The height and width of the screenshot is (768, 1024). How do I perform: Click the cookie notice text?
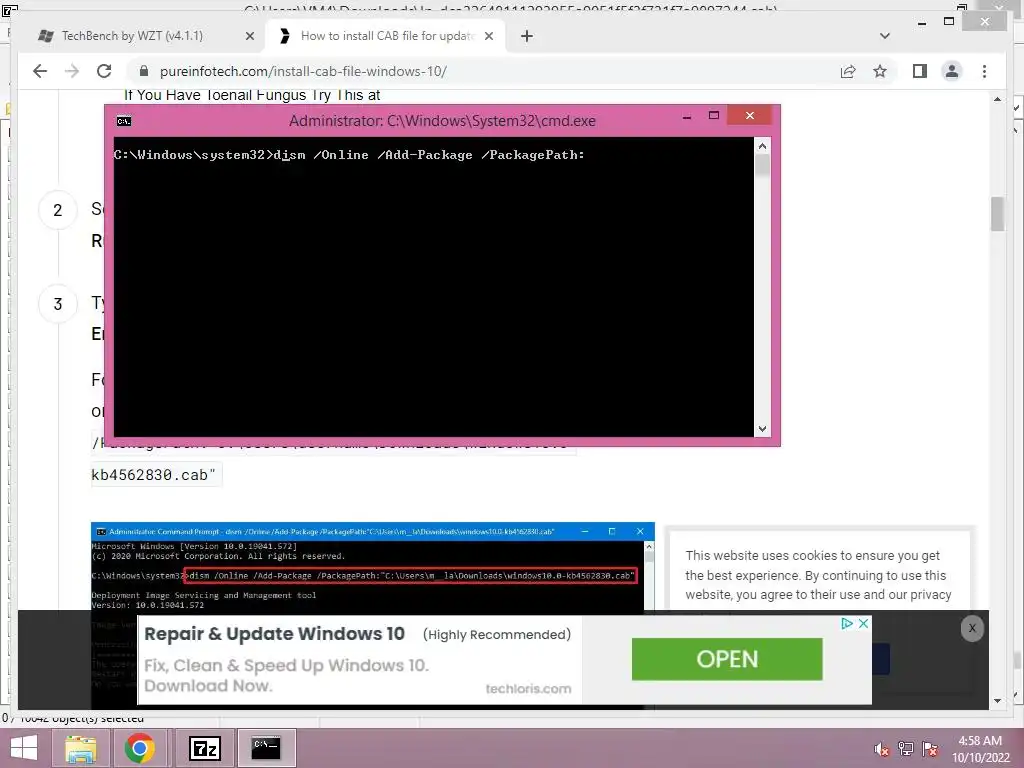click(x=818, y=575)
